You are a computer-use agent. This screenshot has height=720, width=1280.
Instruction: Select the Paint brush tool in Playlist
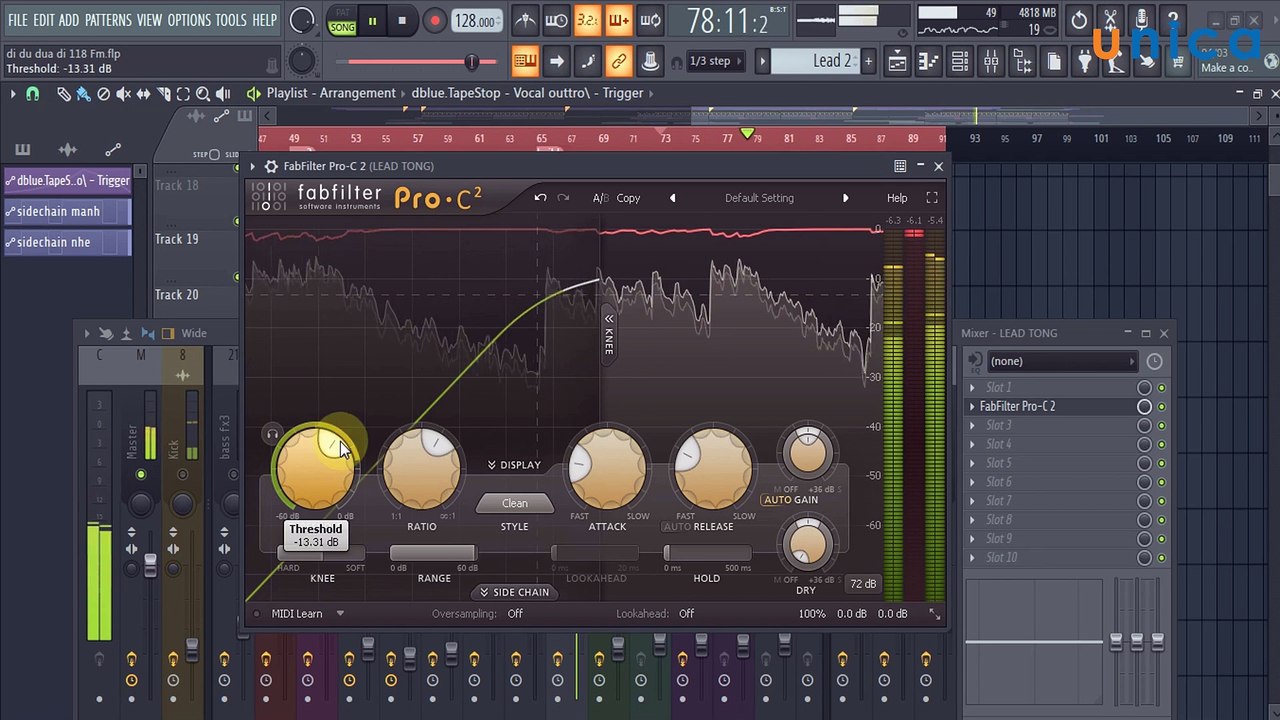tap(83, 93)
